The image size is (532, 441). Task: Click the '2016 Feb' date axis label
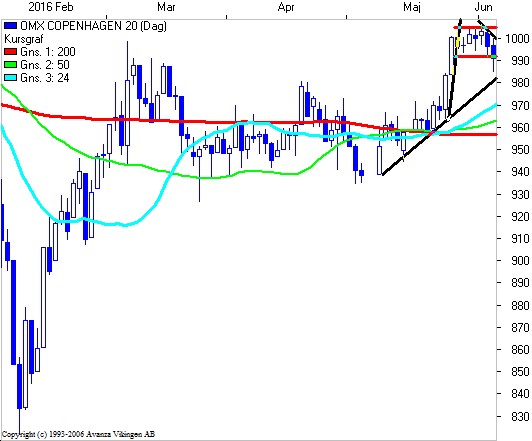(51, 7)
